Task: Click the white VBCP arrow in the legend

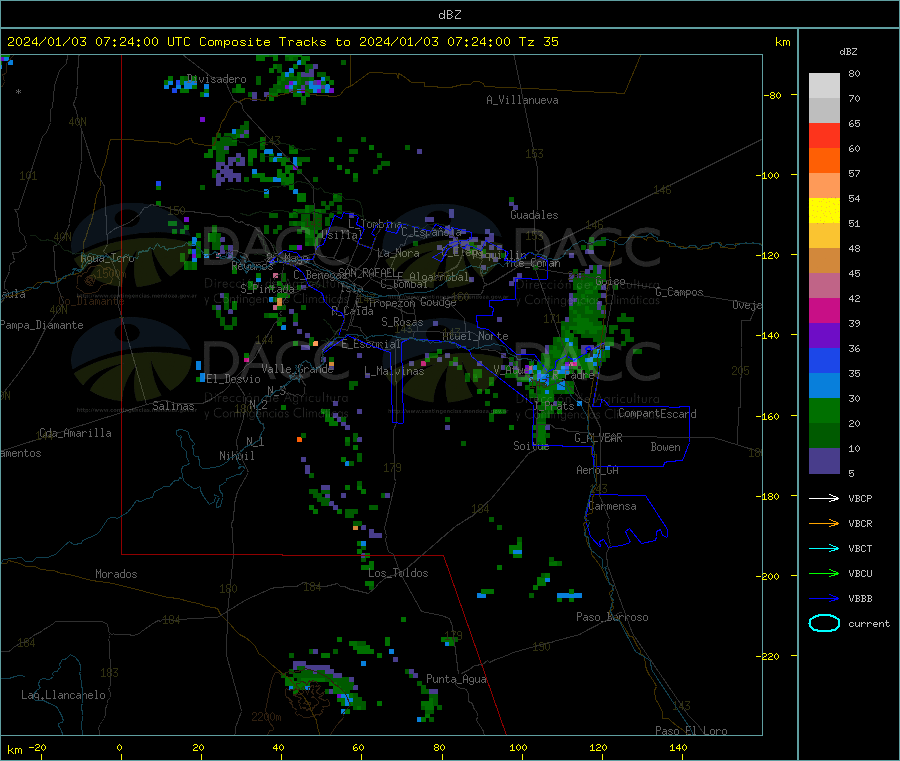Action: pos(824,498)
